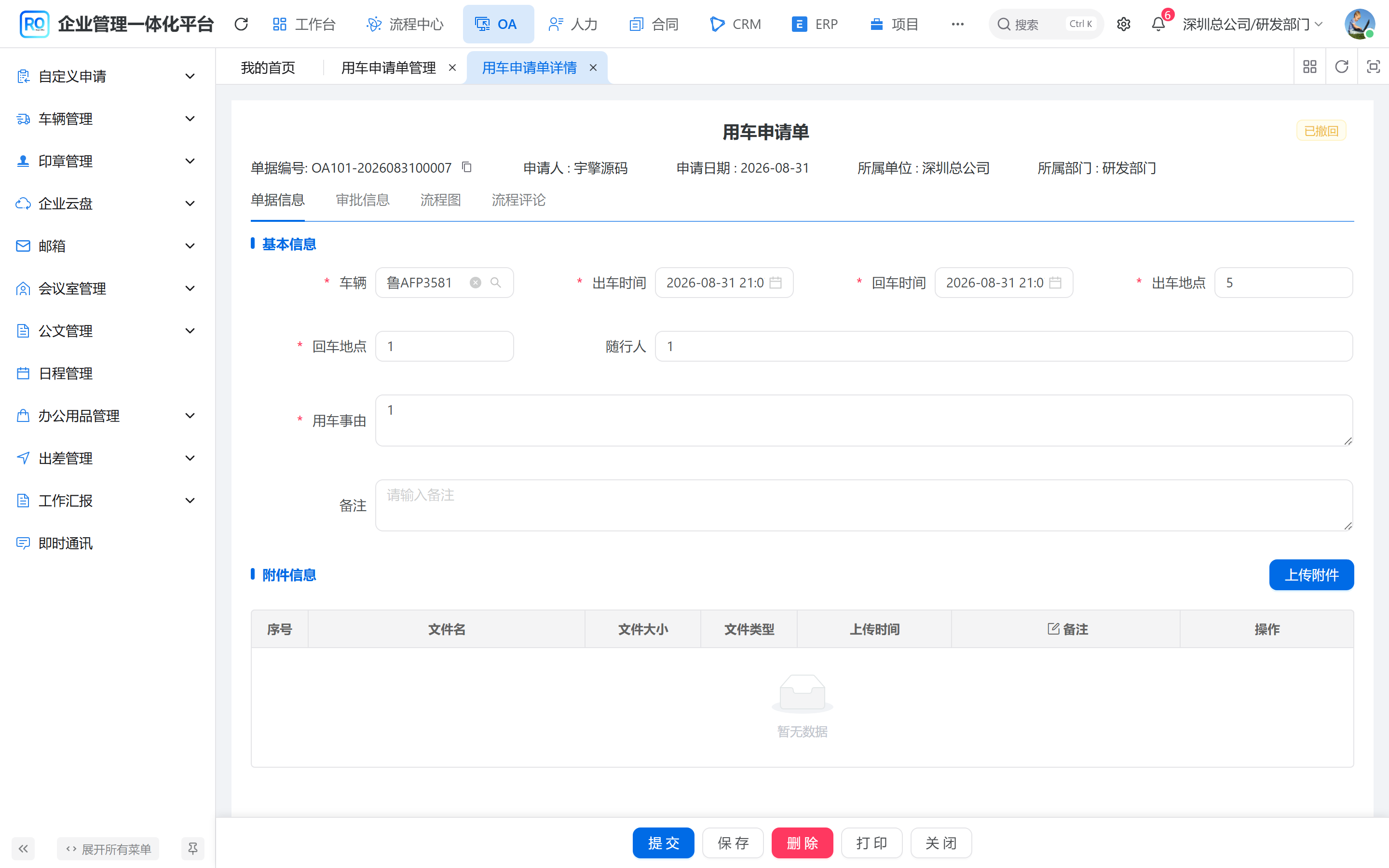This screenshot has width=1389, height=868.
Task: Open the 流程中心 module
Action: [405, 24]
